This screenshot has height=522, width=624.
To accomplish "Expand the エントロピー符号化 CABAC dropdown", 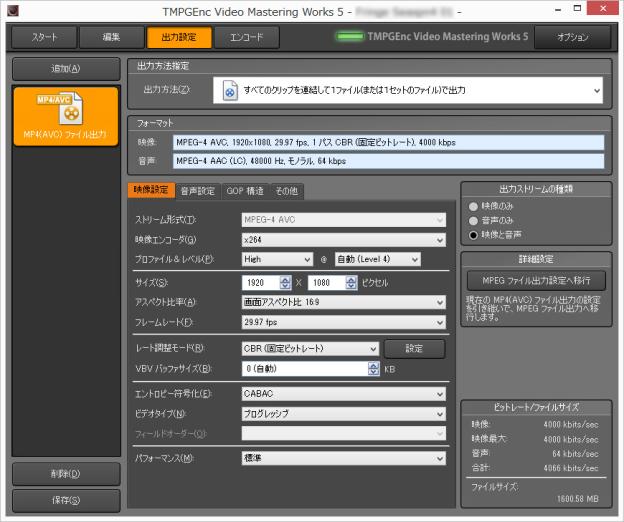I will 343,394.
